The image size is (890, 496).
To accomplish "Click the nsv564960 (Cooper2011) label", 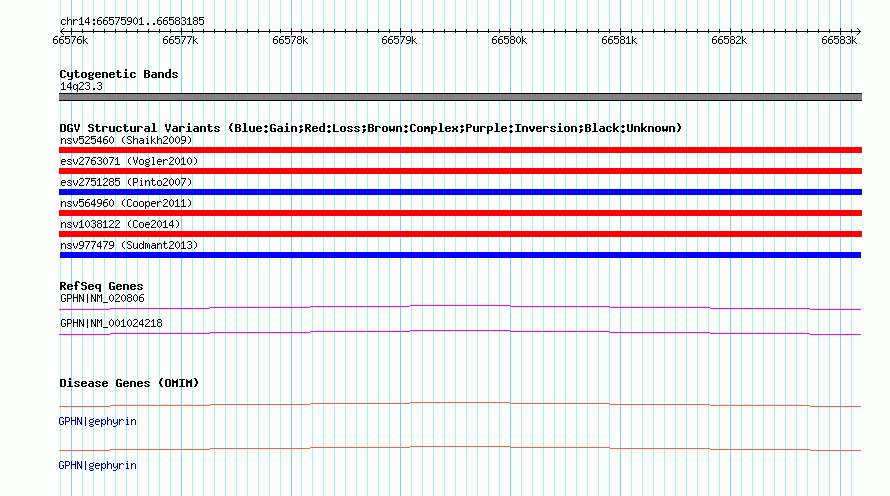I will [126, 203].
